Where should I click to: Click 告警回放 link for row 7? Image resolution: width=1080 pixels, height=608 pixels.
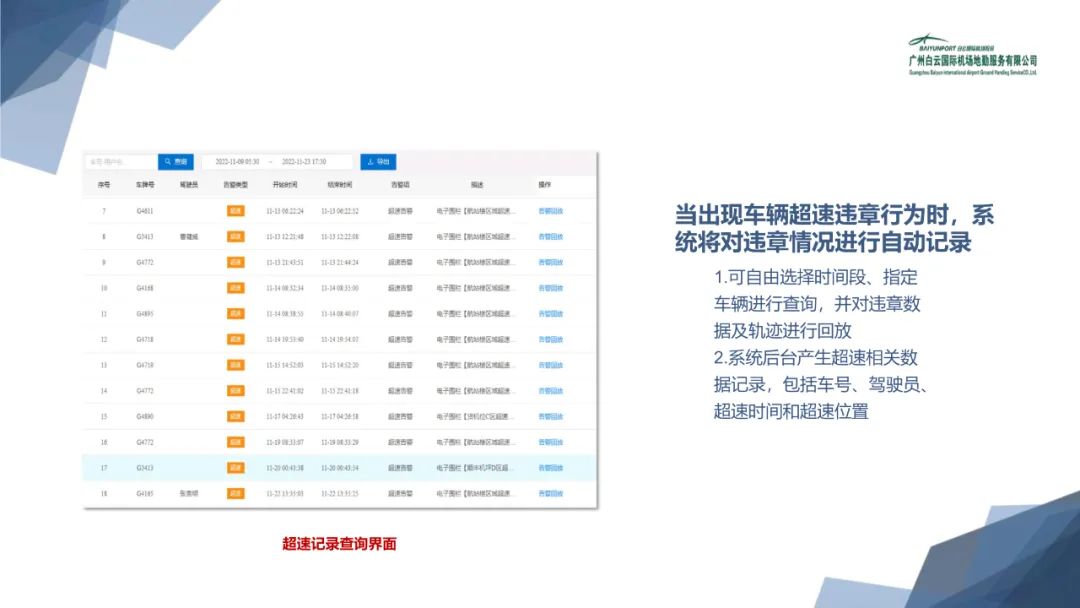[551, 211]
